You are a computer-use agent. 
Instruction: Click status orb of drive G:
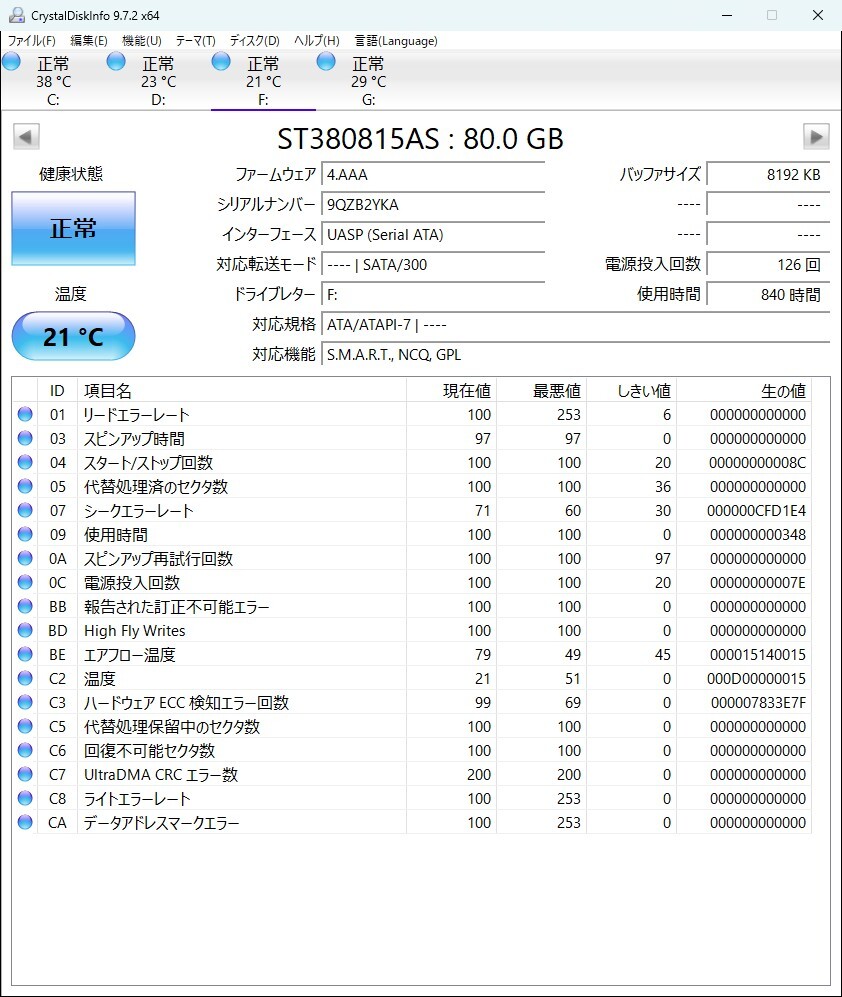click(326, 62)
